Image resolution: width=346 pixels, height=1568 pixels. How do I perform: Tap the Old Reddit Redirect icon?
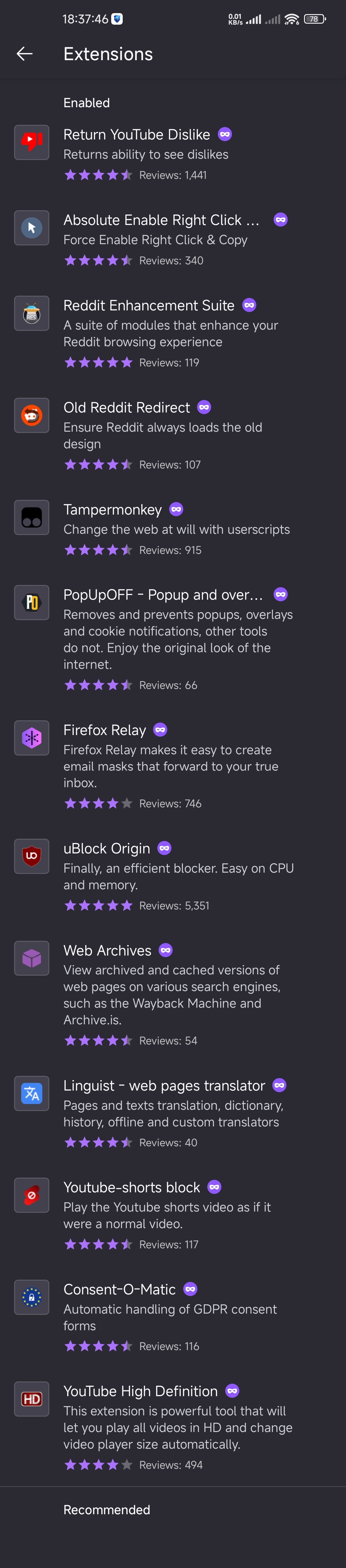coord(32,416)
